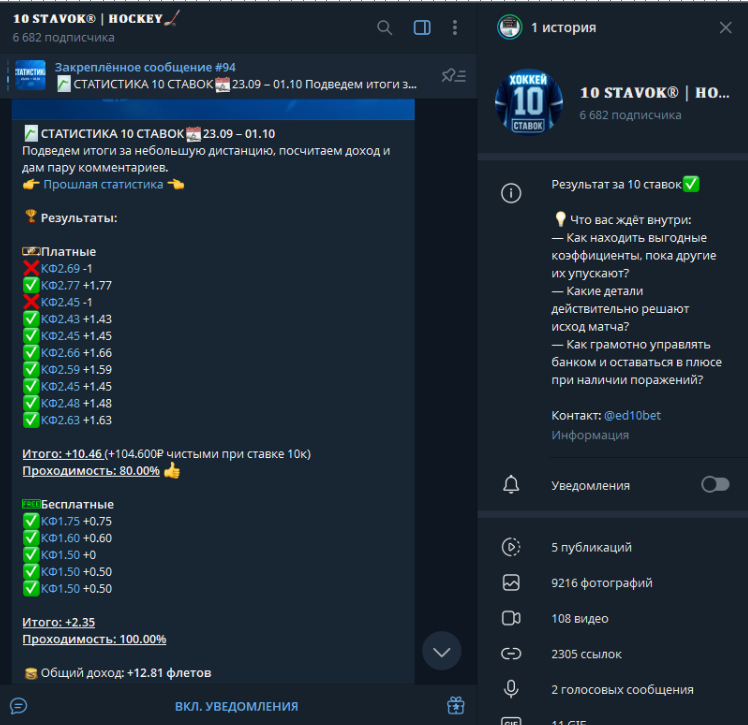Image resolution: width=748 pixels, height=725 pixels.
Task: Click ВКЛ. УВЕДОМЛЕНИЯ button
Action: 236,706
